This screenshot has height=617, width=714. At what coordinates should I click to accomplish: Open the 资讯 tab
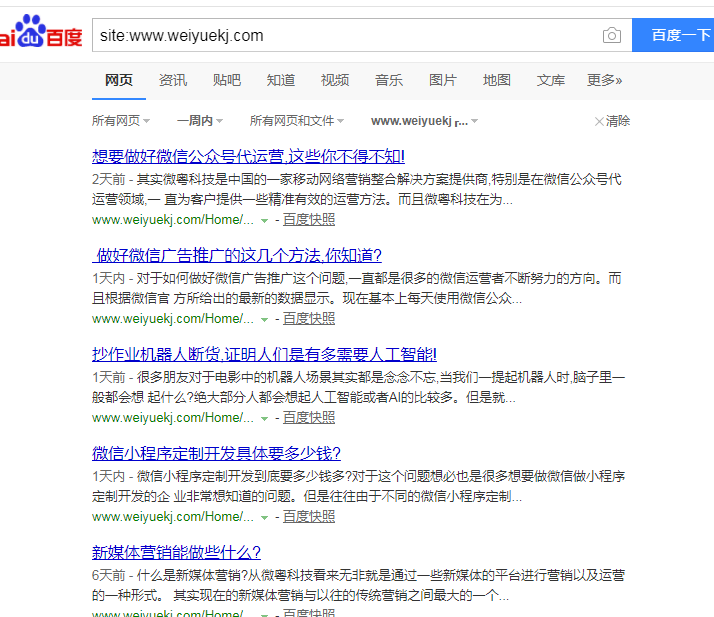point(173,80)
